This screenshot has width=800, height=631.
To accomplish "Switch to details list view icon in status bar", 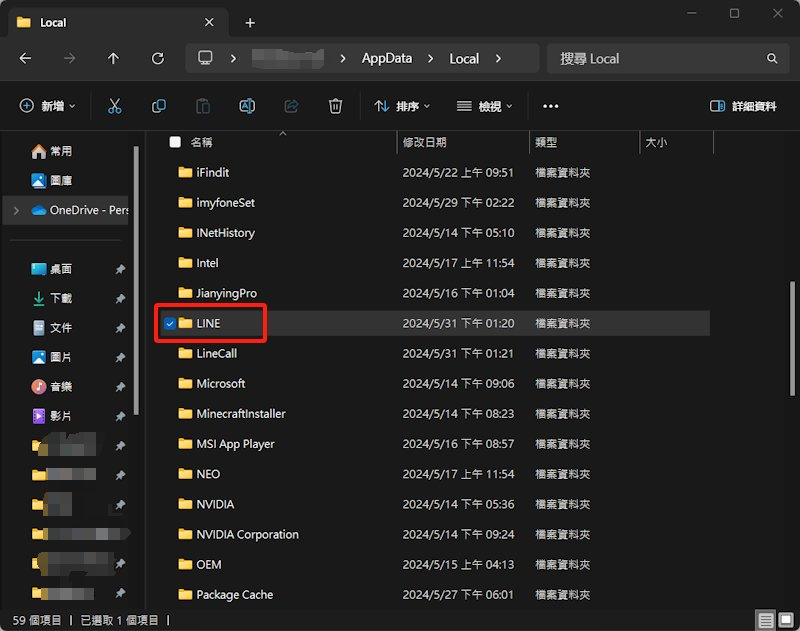I will 765,620.
